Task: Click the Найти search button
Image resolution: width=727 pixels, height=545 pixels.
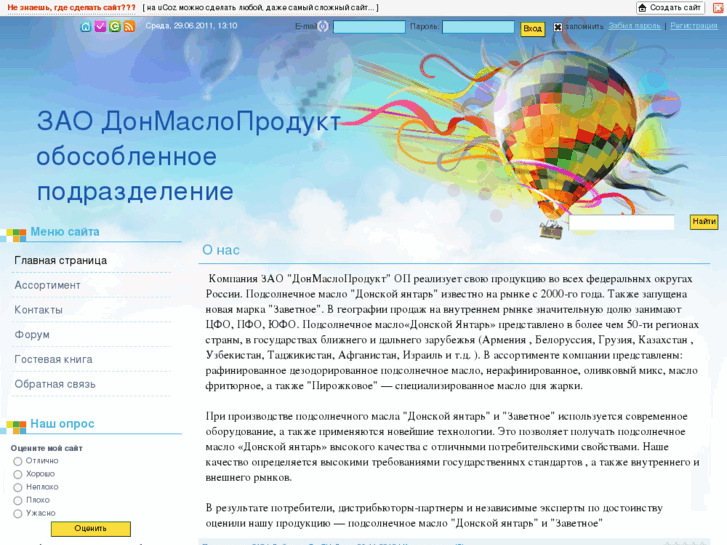Action: (x=704, y=222)
